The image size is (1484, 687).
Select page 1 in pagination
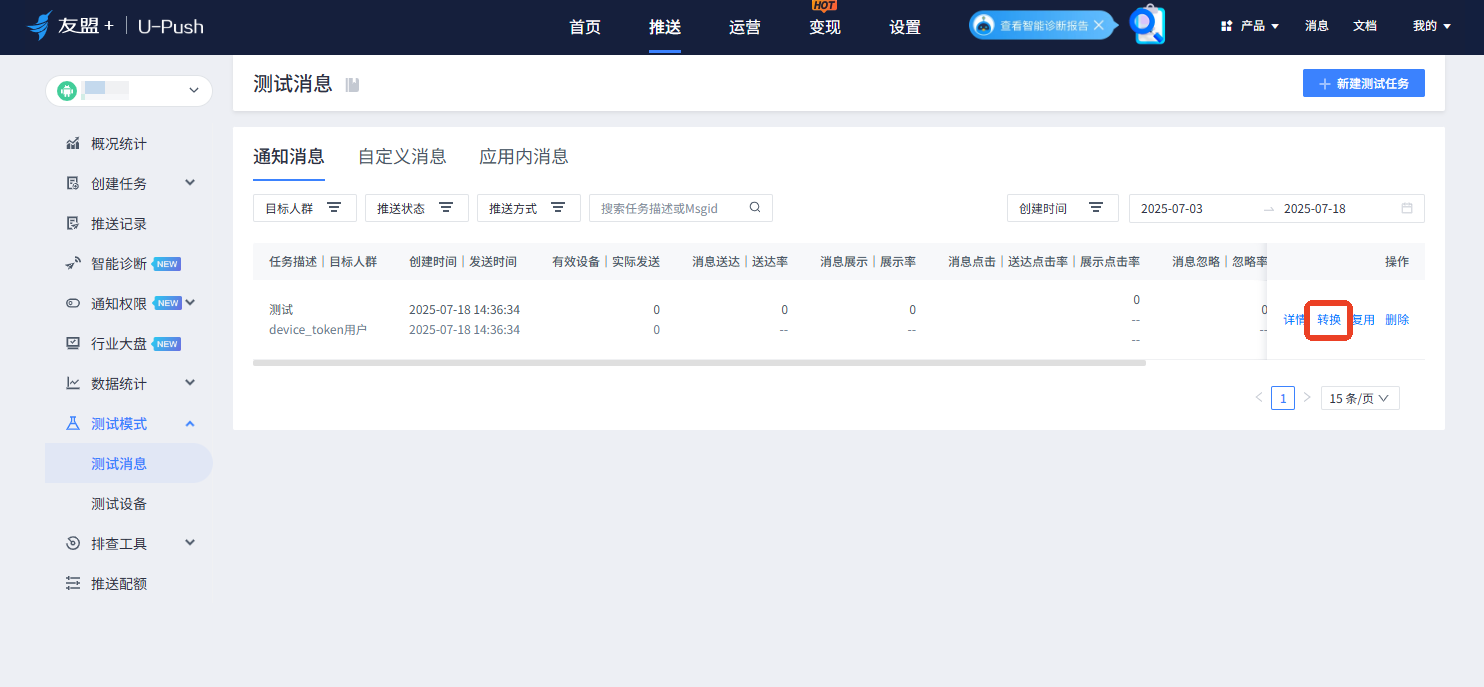click(1283, 398)
